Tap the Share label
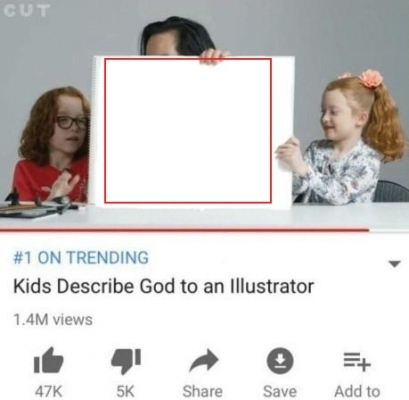This screenshot has width=409, height=400. pos(203,391)
